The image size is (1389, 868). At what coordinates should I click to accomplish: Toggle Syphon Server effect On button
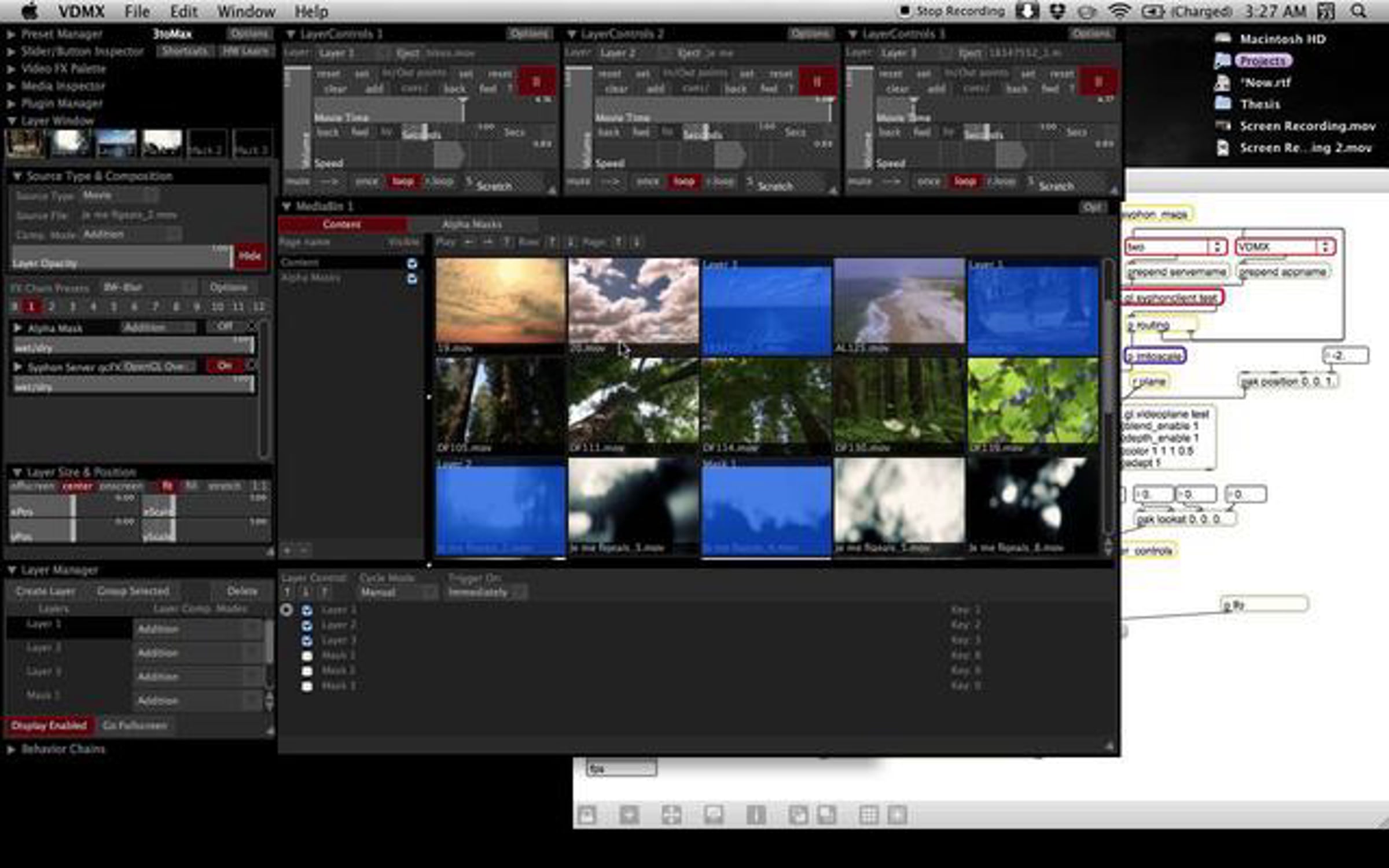225,366
